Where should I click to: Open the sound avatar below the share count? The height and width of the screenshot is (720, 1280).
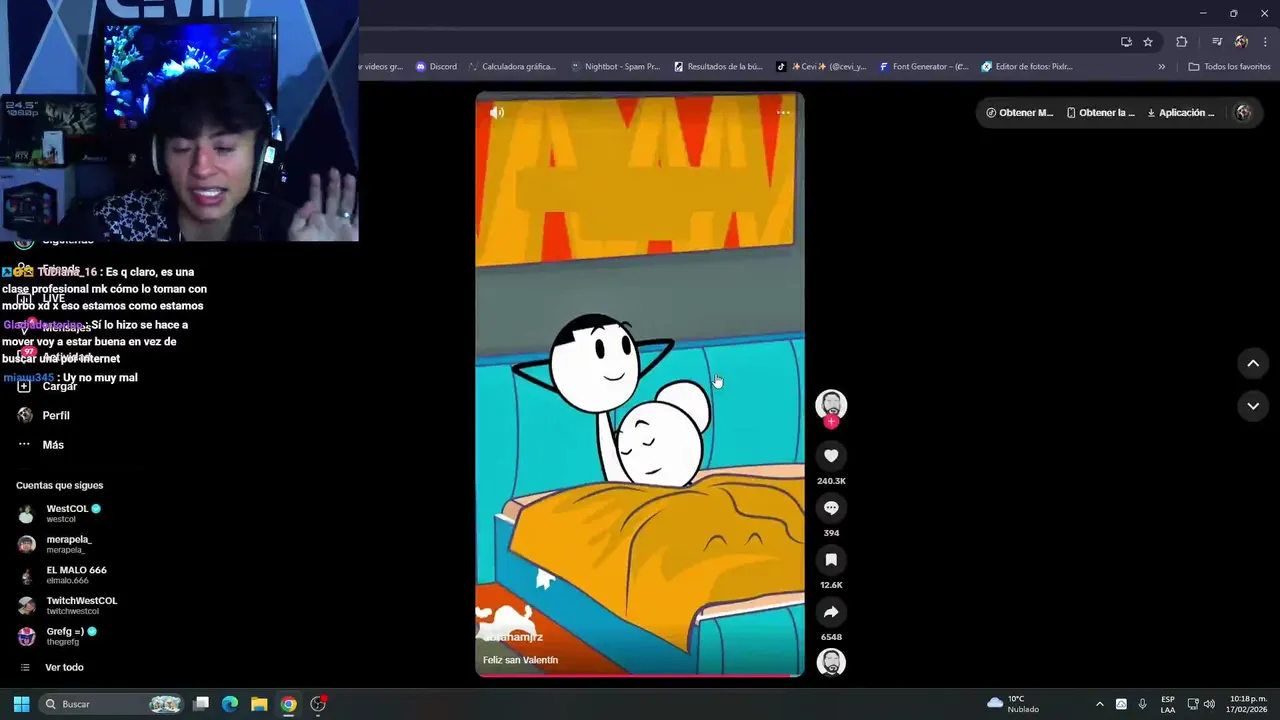click(831, 662)
